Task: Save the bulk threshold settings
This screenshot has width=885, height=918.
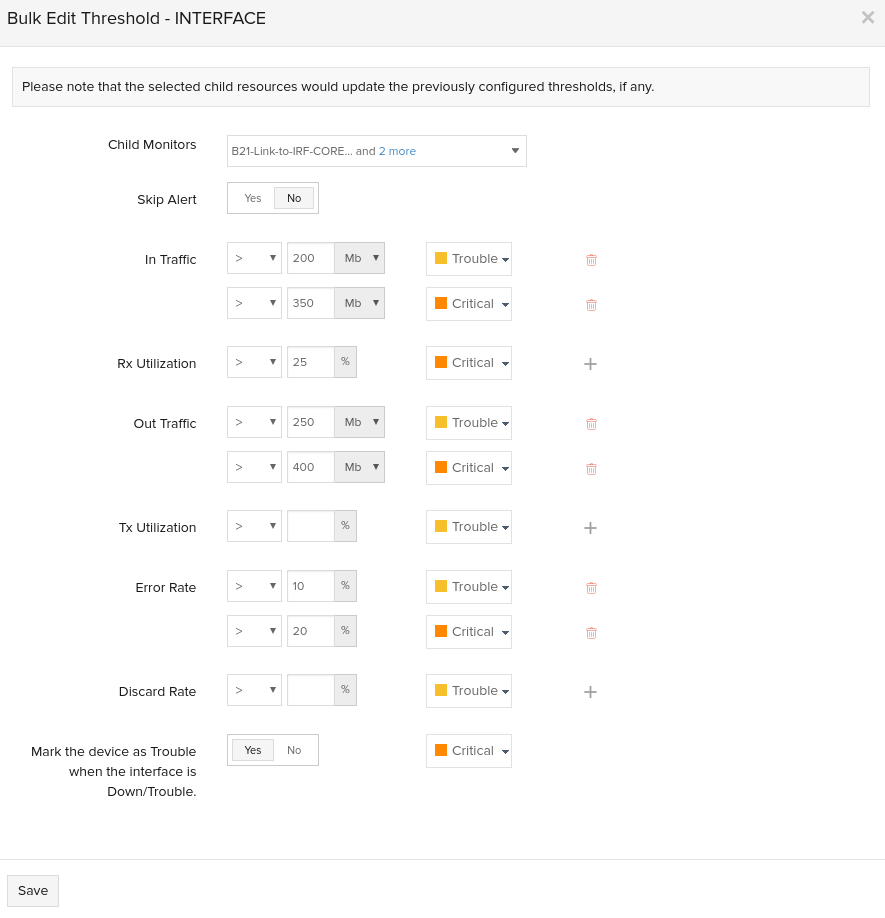Action: (32, 890)
